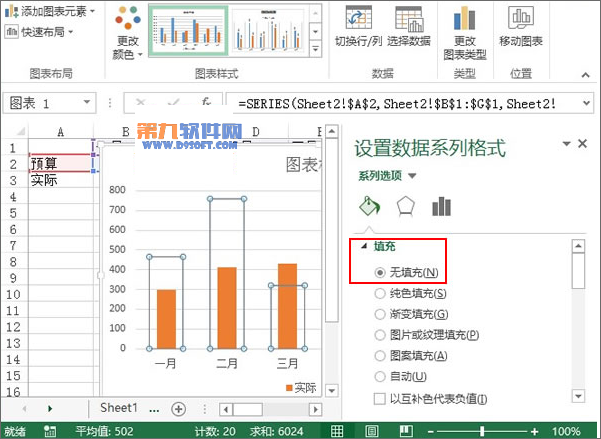Viewport: 601px width, 439px height.
Task: Open Add Chart Element menu
Action: (x=49, y=12)
